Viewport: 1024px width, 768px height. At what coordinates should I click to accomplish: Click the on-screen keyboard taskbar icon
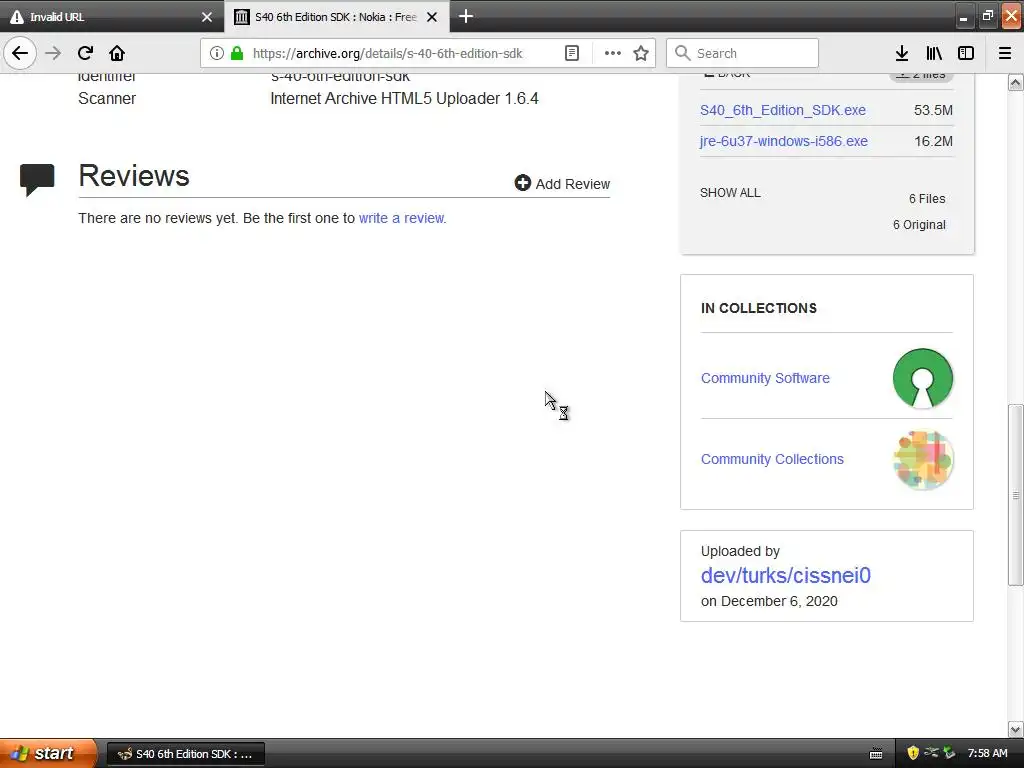click(876, 754)
